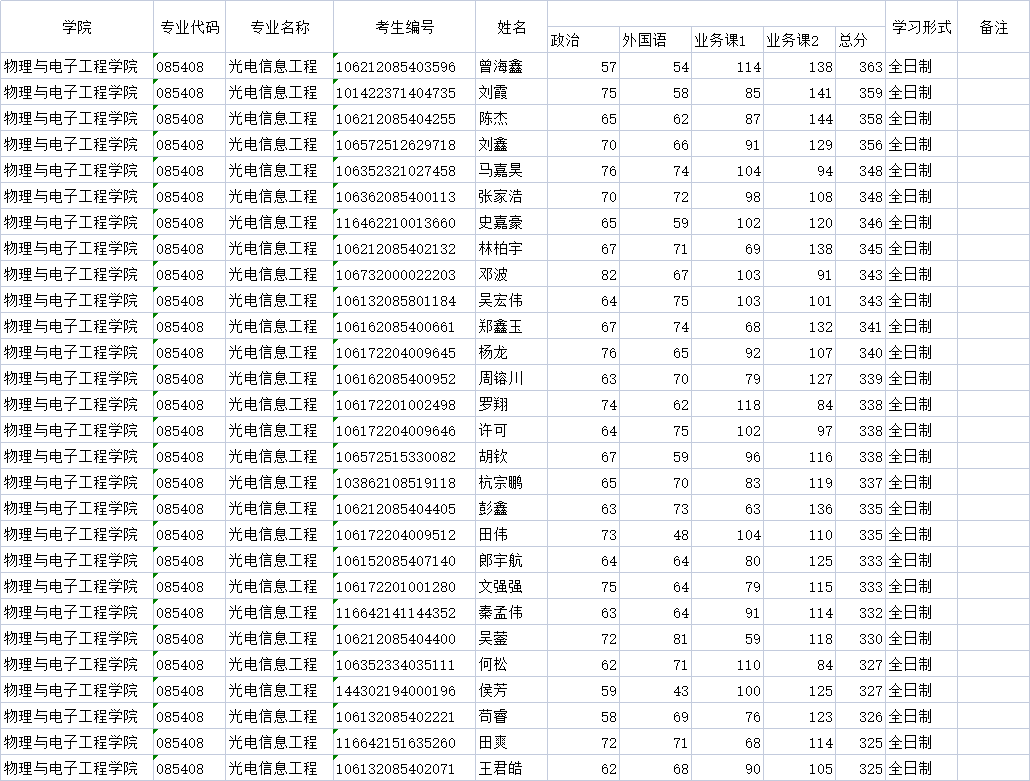Viewport: 1030px width, 781px height.
Task: Select the name cell 张家浩
Action: point(511,196)
